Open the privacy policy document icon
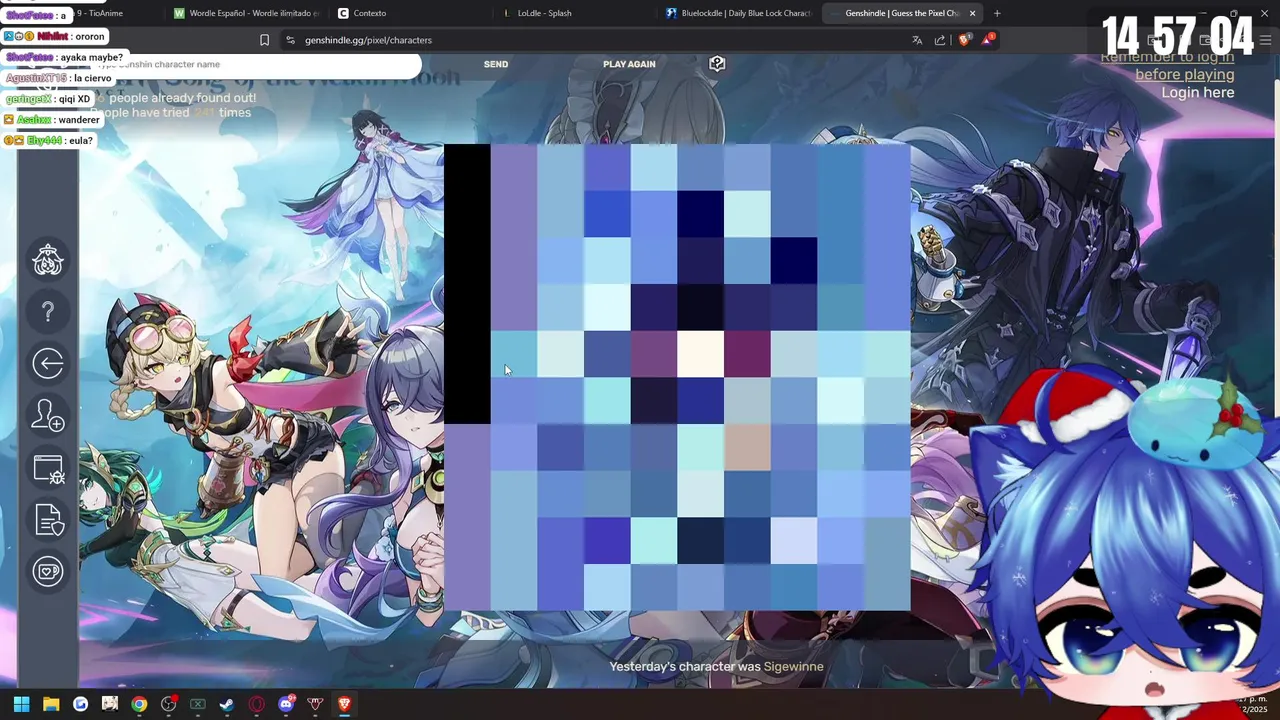This screenshot has width=1280, height=720. point(48,520)
